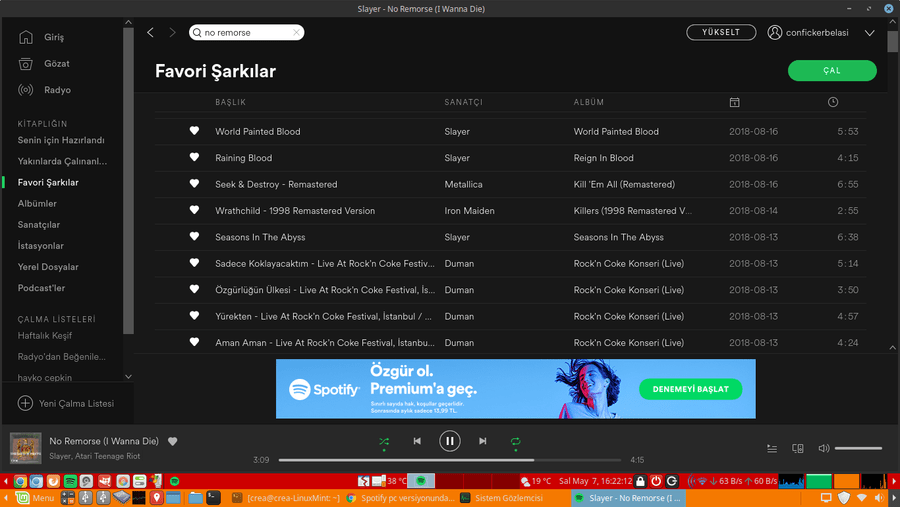Toggle shuffle mode

[x=384, y=441]
